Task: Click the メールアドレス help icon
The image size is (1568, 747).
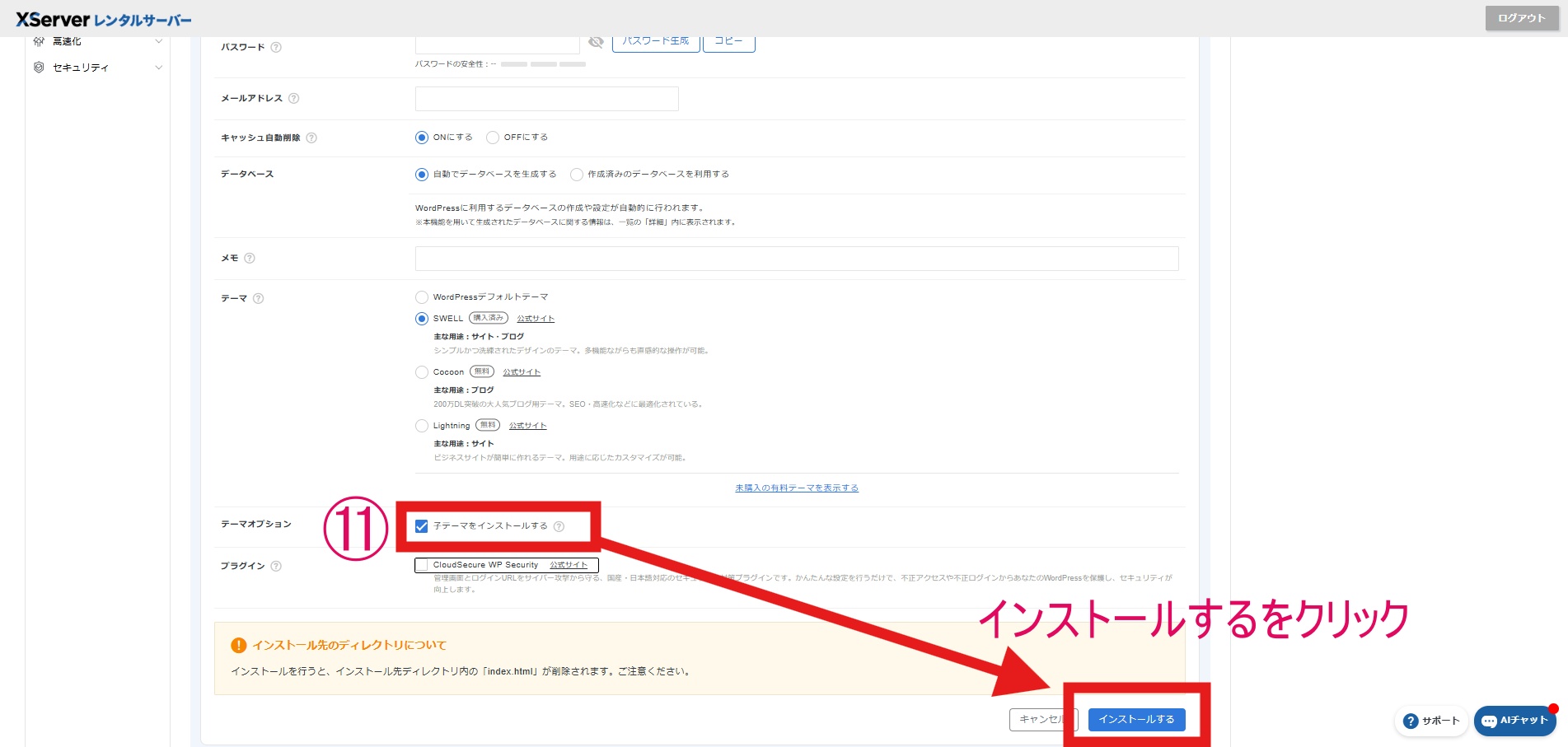Action: pyautogui.click(x=295, y=98)
